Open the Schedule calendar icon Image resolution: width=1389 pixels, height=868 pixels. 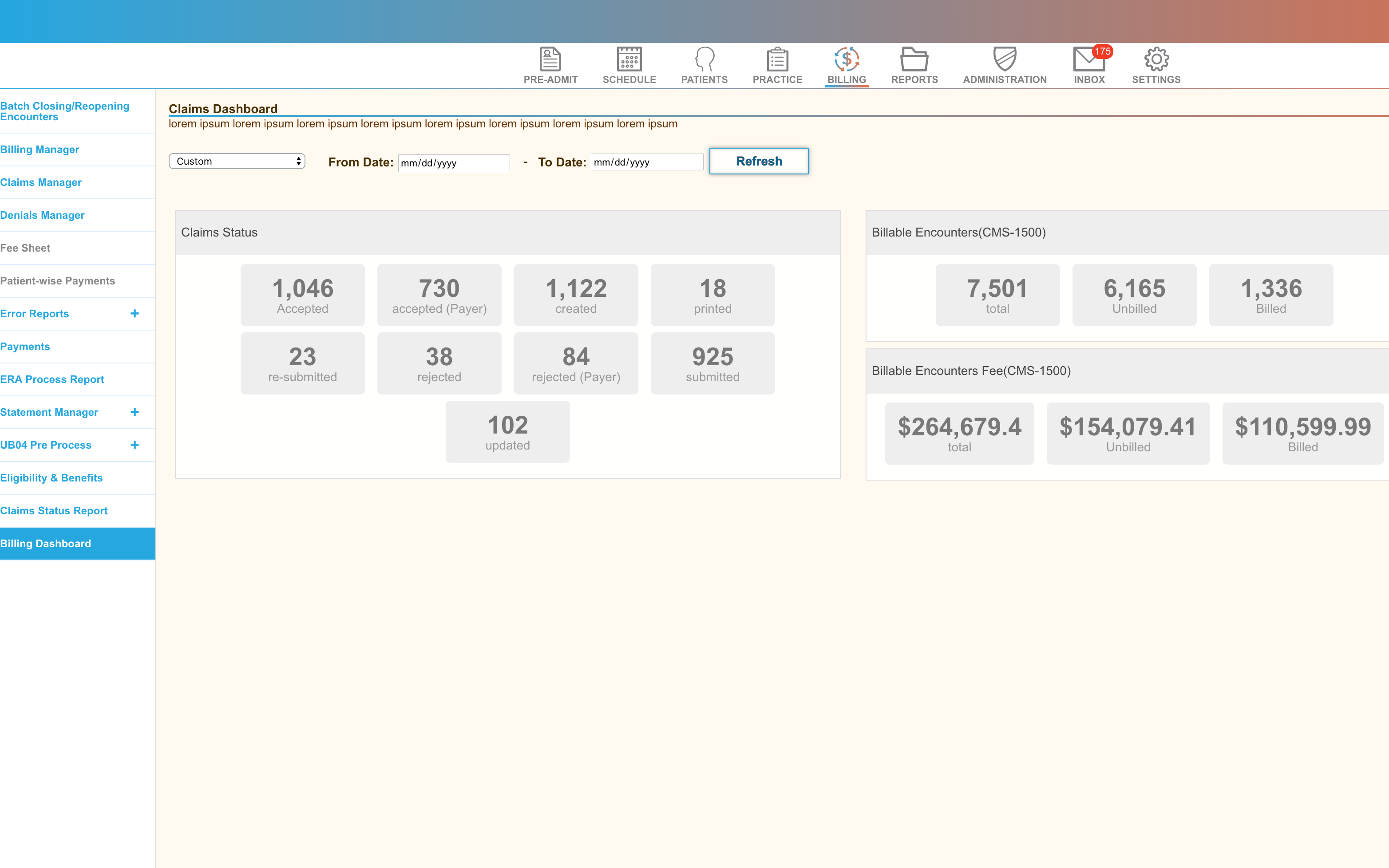[x=629, y=59]
